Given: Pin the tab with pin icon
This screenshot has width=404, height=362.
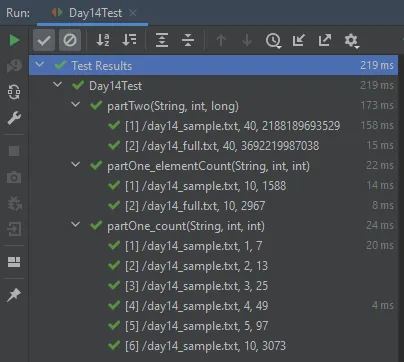Looking at the screenshot, I should coord(14,295).
